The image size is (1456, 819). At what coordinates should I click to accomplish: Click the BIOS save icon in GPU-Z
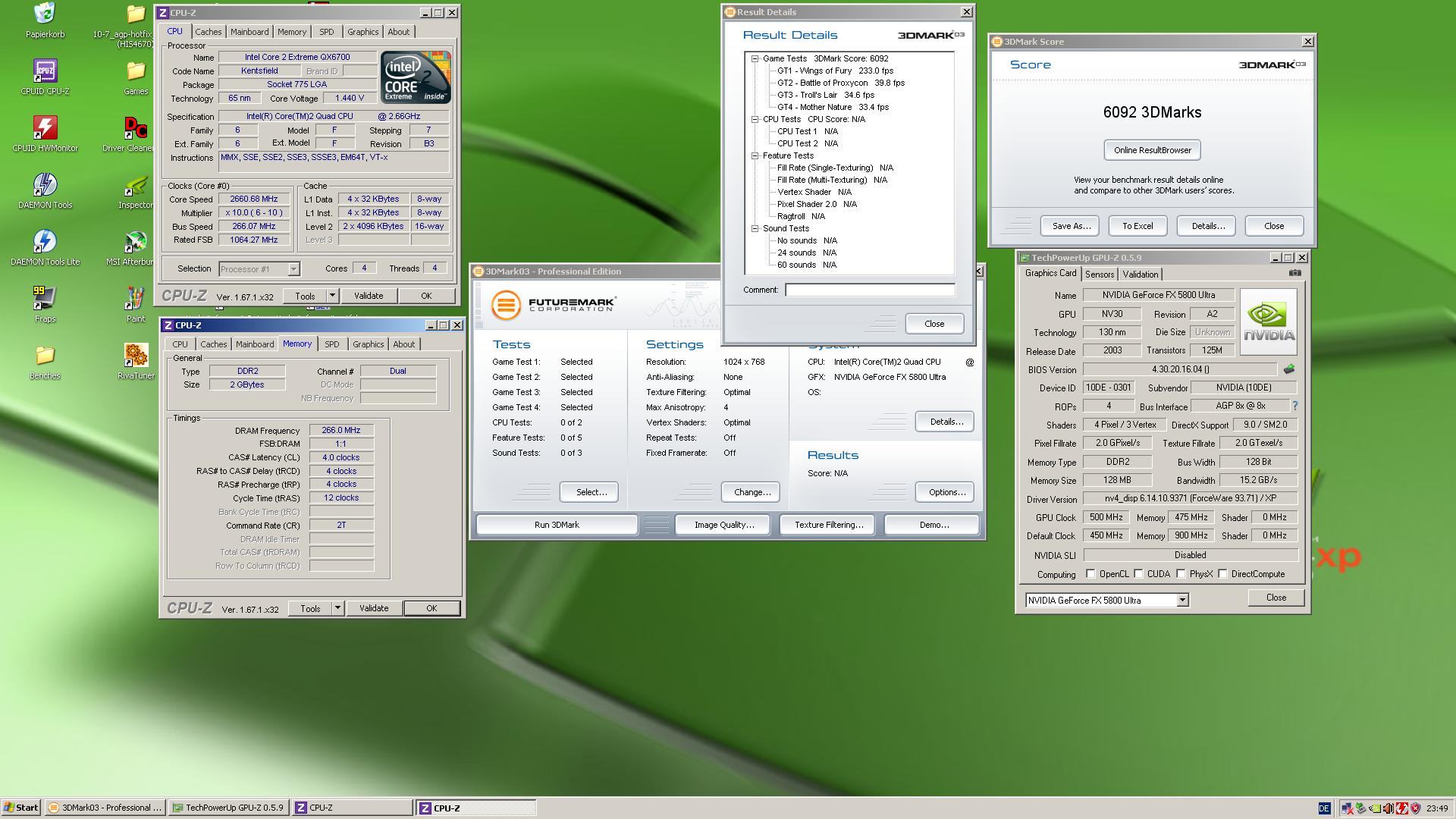point(1288,369)
